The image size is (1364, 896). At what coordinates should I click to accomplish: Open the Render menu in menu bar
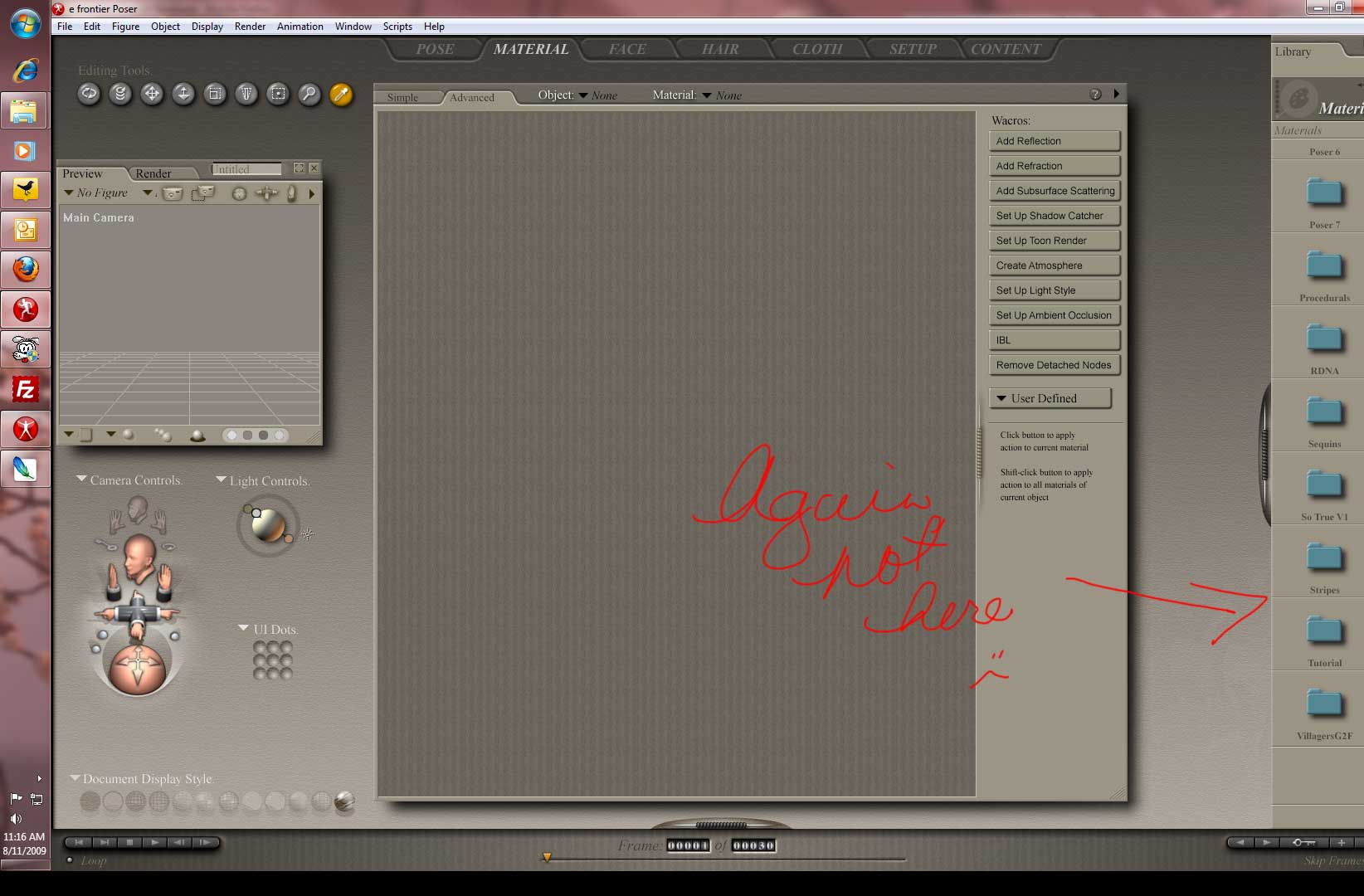pyautogui.click(x=250, y=27)
